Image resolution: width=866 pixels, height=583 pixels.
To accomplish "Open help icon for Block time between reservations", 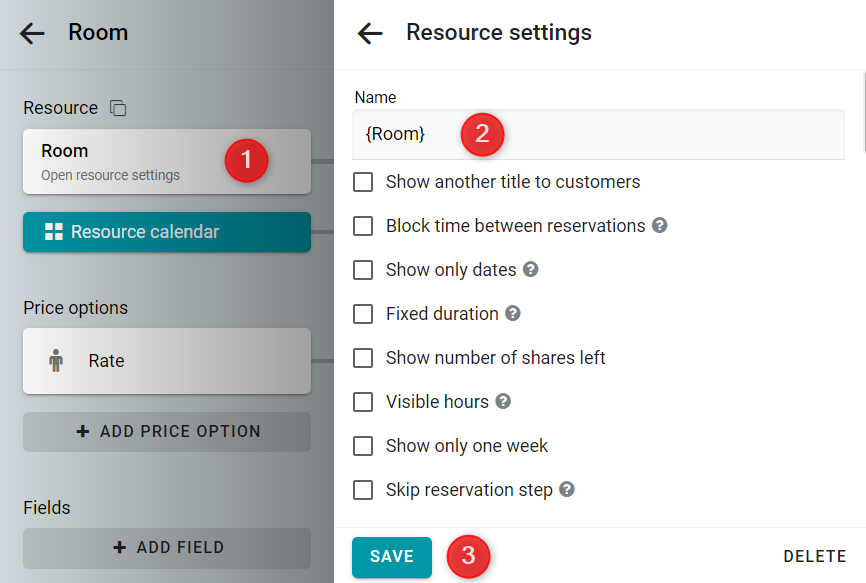I will (x=659, y=225).
